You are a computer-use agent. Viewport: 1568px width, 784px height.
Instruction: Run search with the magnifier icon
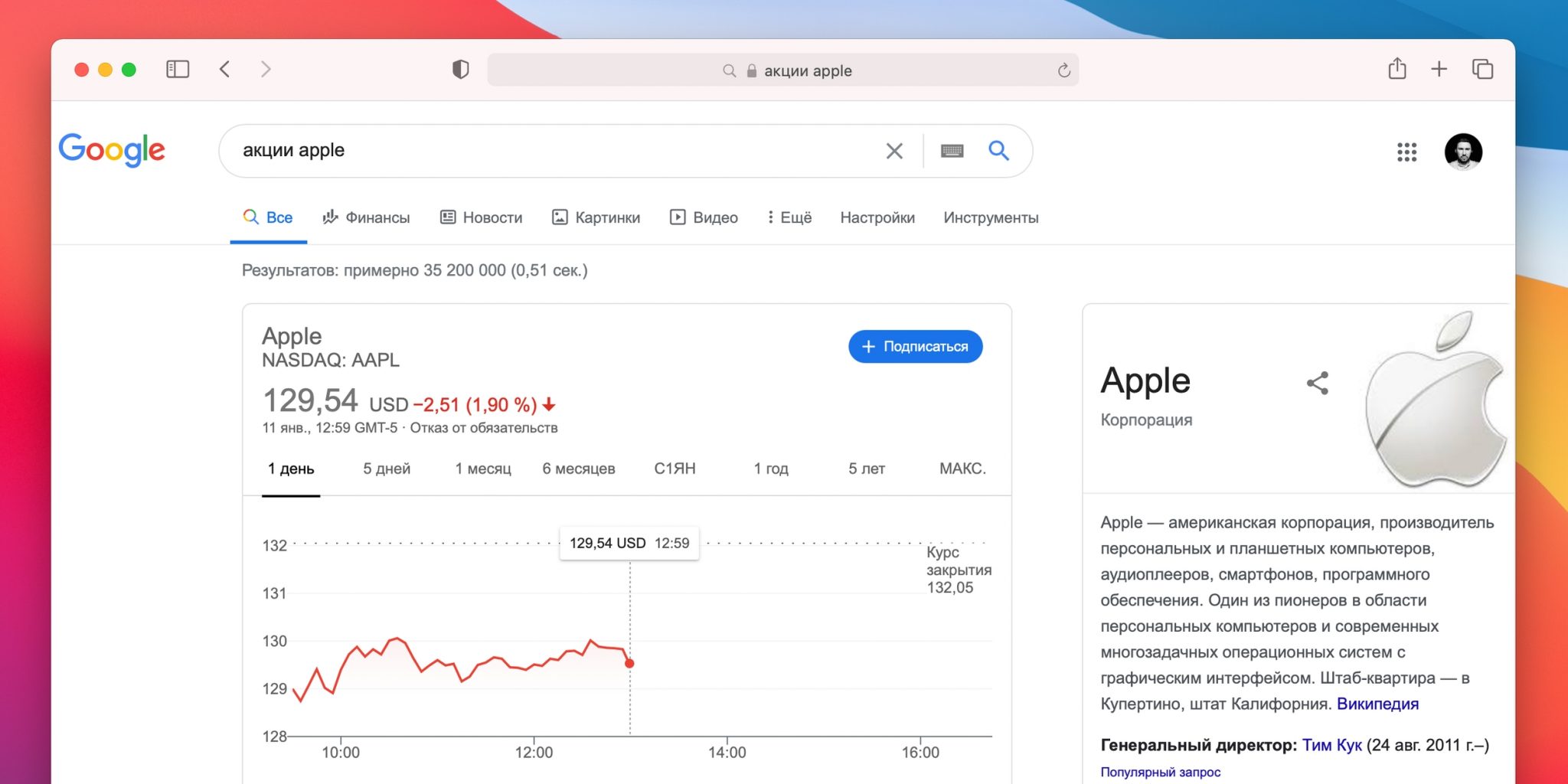coord(998,150)
